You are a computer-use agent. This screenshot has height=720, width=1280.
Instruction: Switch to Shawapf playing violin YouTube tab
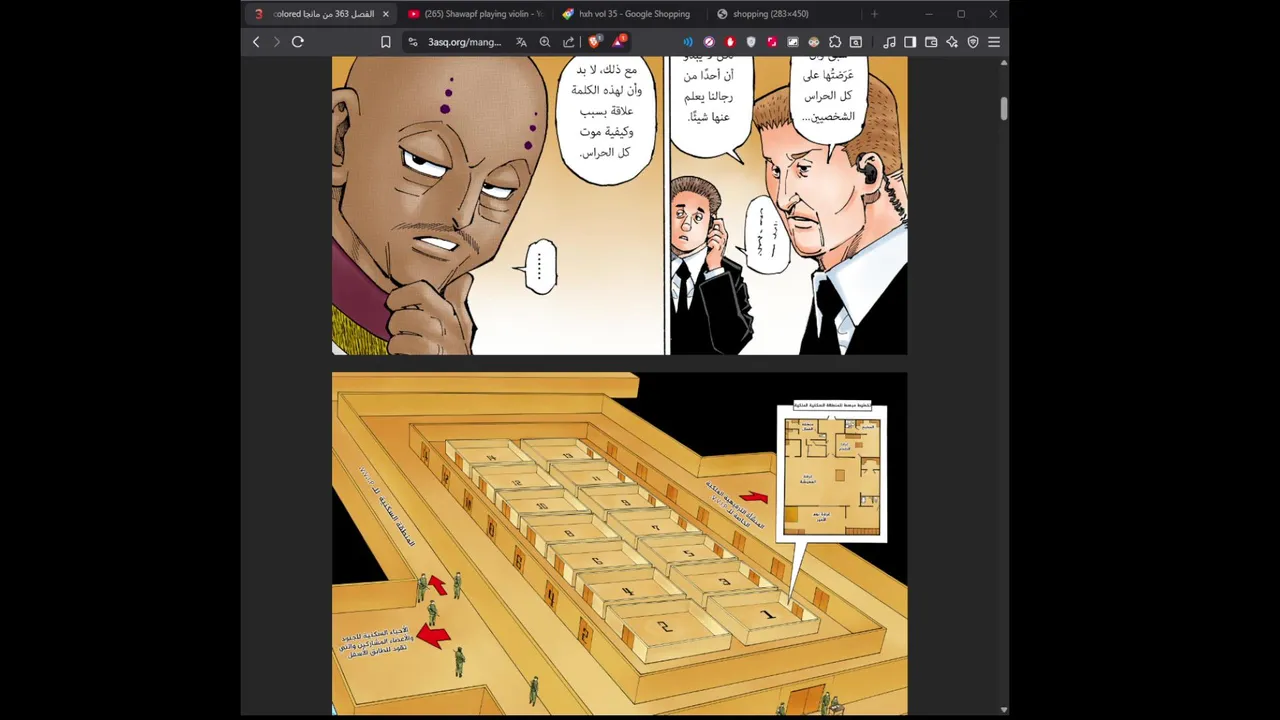click(x=474, y=14)
